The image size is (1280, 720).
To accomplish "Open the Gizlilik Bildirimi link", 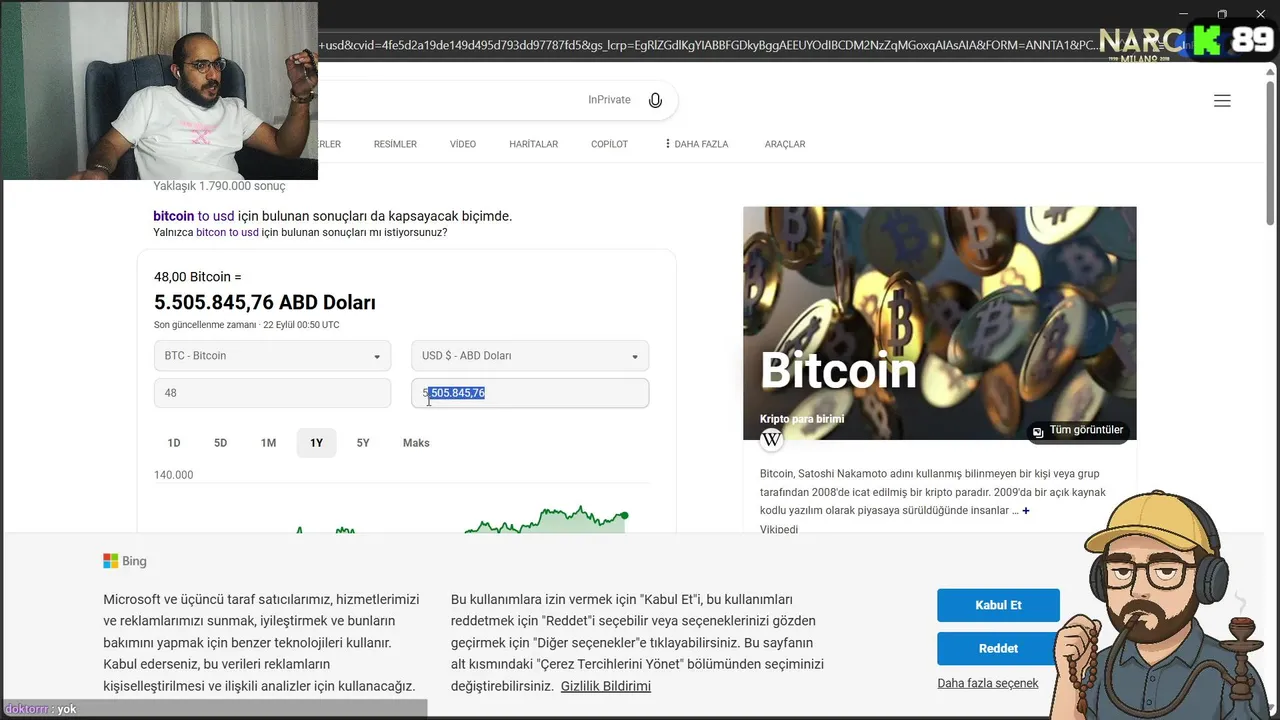I will (606, 686).
